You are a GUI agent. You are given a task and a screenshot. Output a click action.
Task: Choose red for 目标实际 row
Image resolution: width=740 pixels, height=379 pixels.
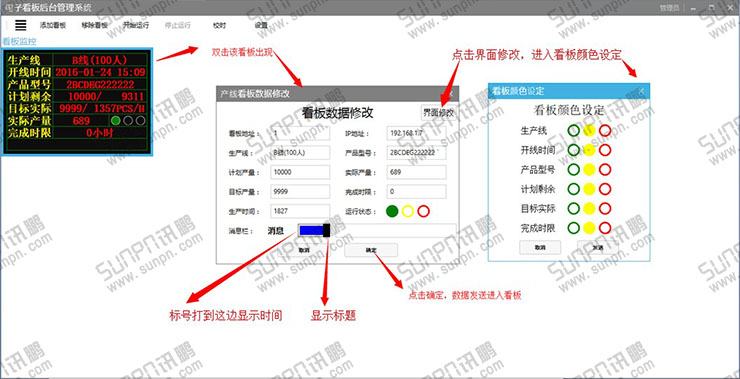tap(605, 209)
